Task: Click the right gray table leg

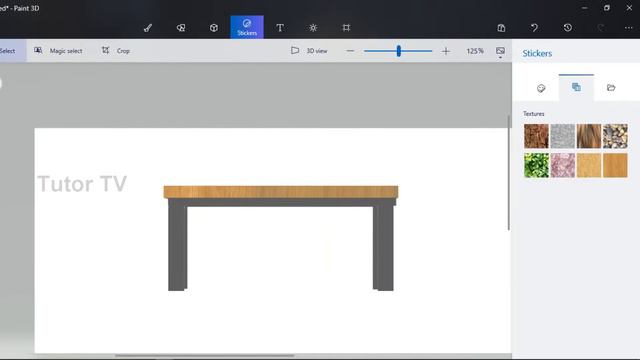Action: tap(383, 248)
